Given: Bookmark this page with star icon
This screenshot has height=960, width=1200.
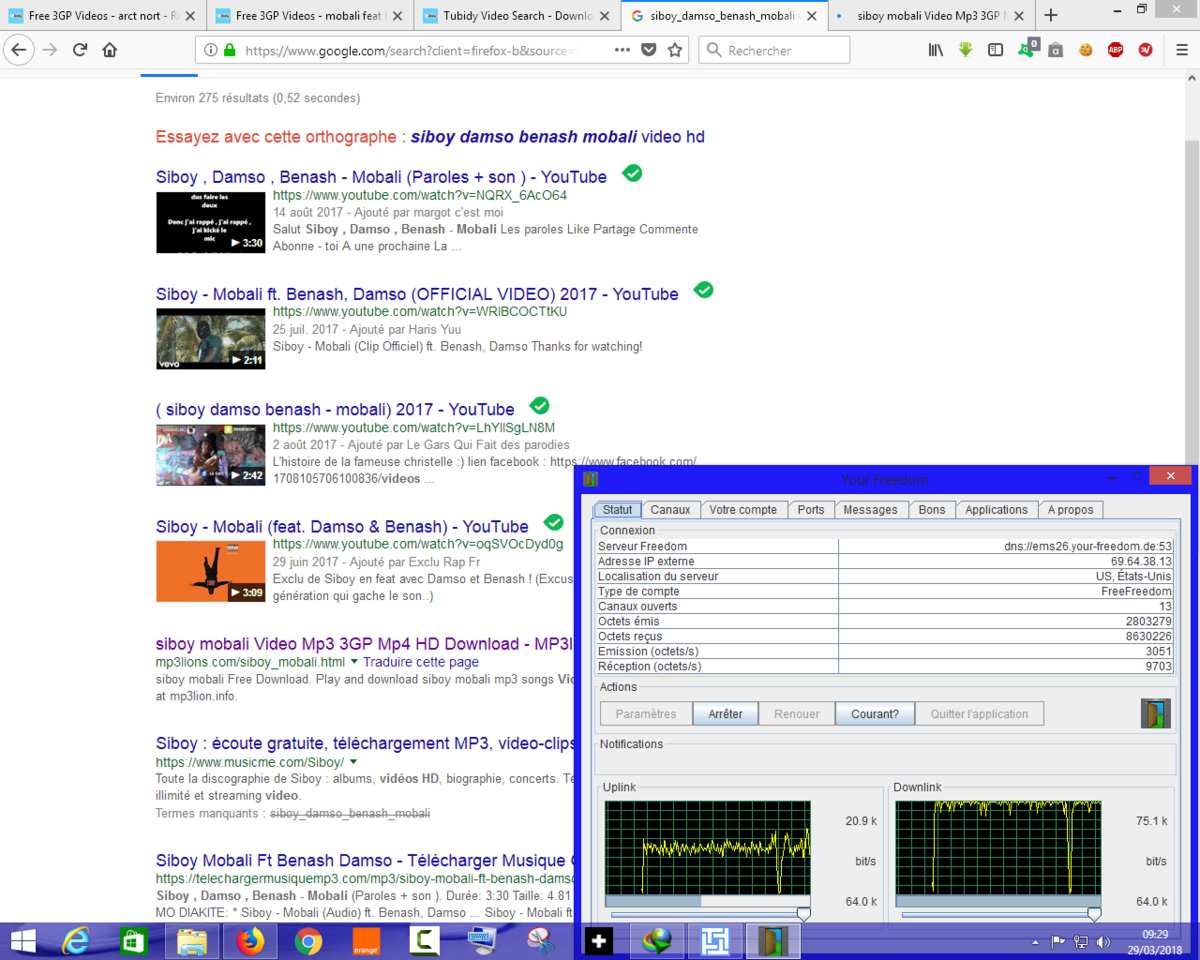Looking at the screenshot, I should 675,50.
